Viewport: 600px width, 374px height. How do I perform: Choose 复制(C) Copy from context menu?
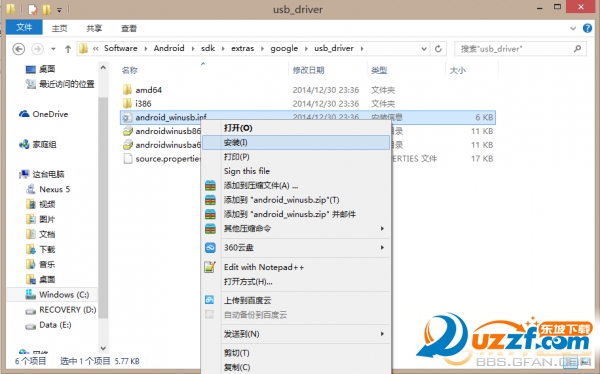click(295, 367)
